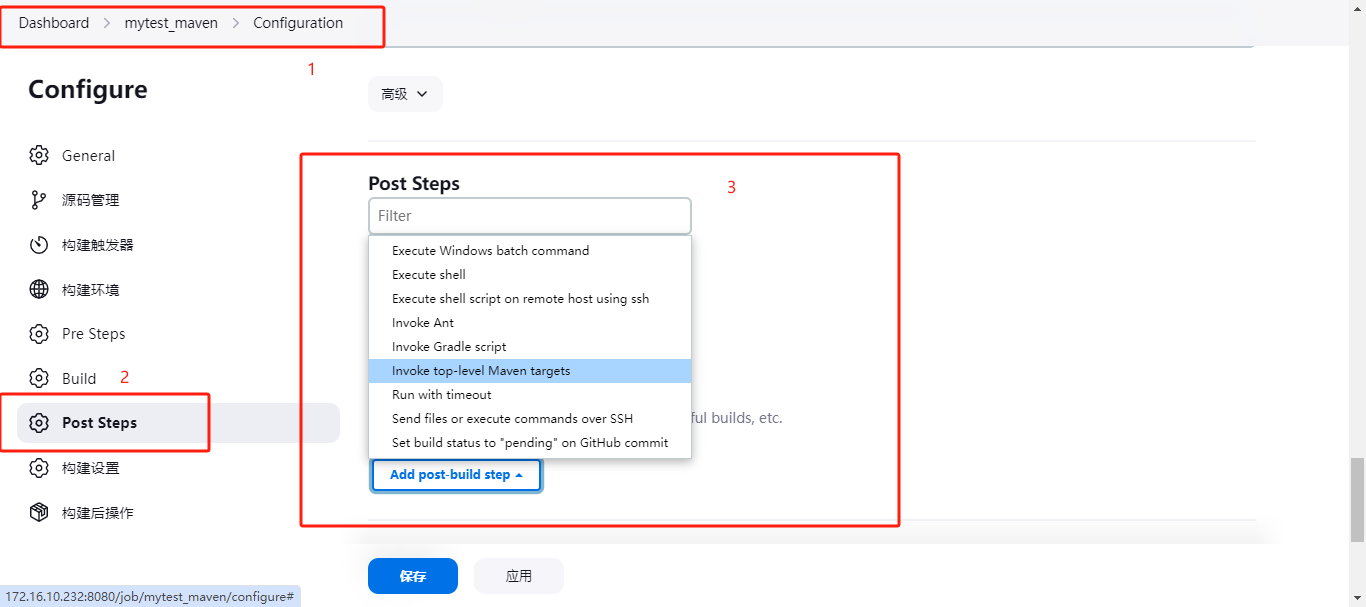
Task: Focus the Filter input field
Action: [529, 216]
